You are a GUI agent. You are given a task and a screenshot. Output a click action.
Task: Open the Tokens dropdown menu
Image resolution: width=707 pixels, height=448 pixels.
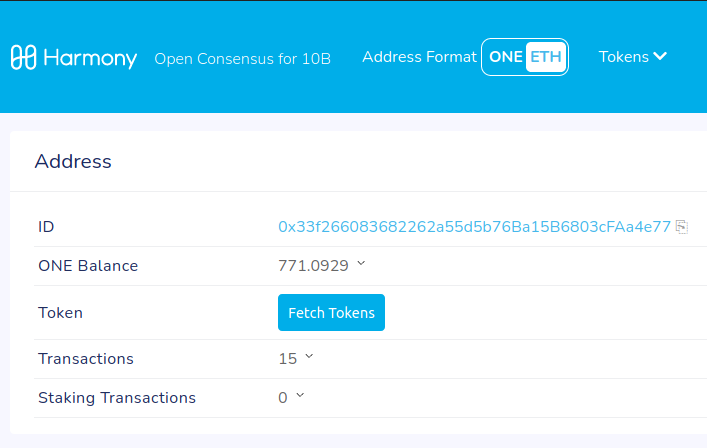click(633, 57)
